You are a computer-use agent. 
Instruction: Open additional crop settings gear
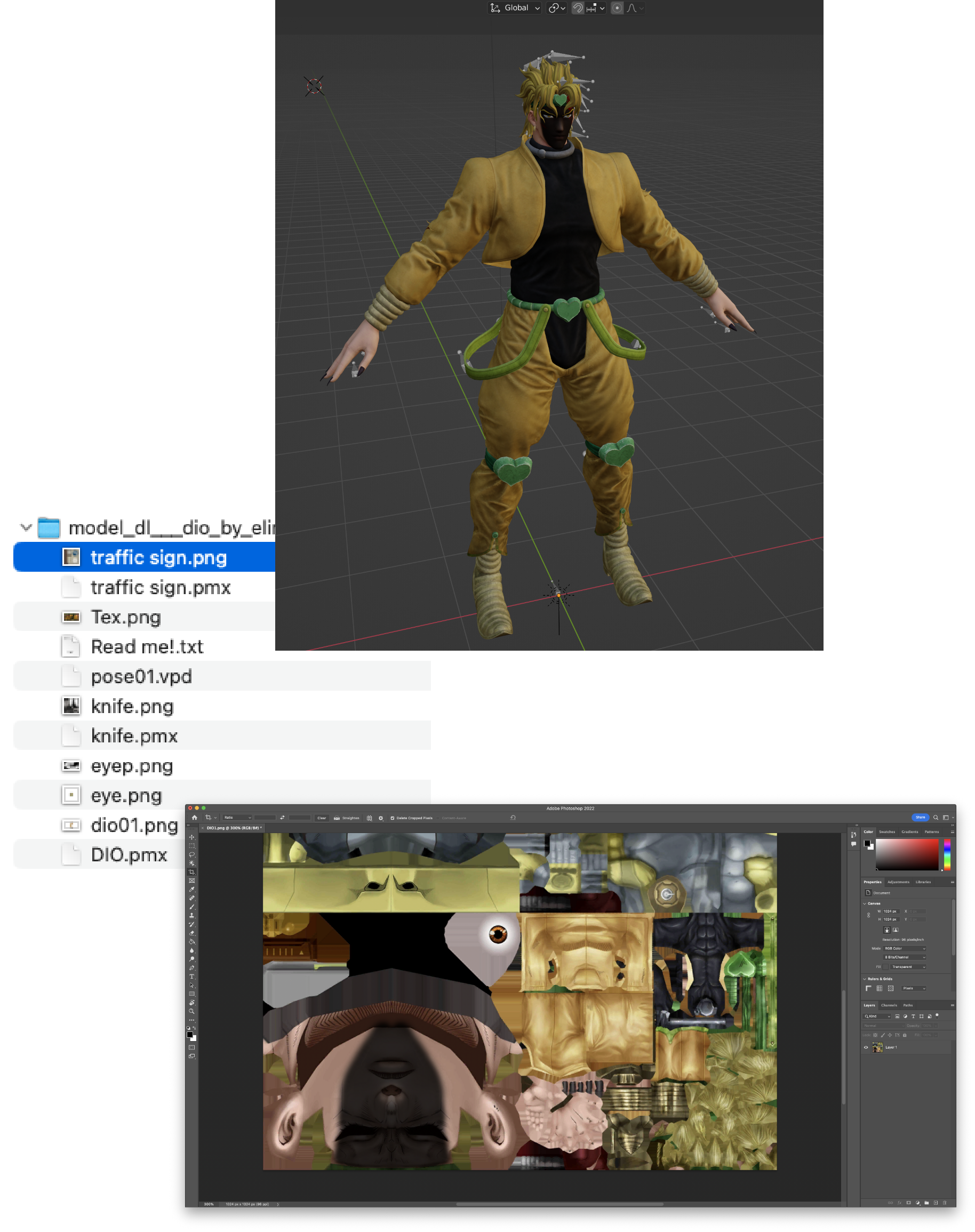[x=381, y=818]
